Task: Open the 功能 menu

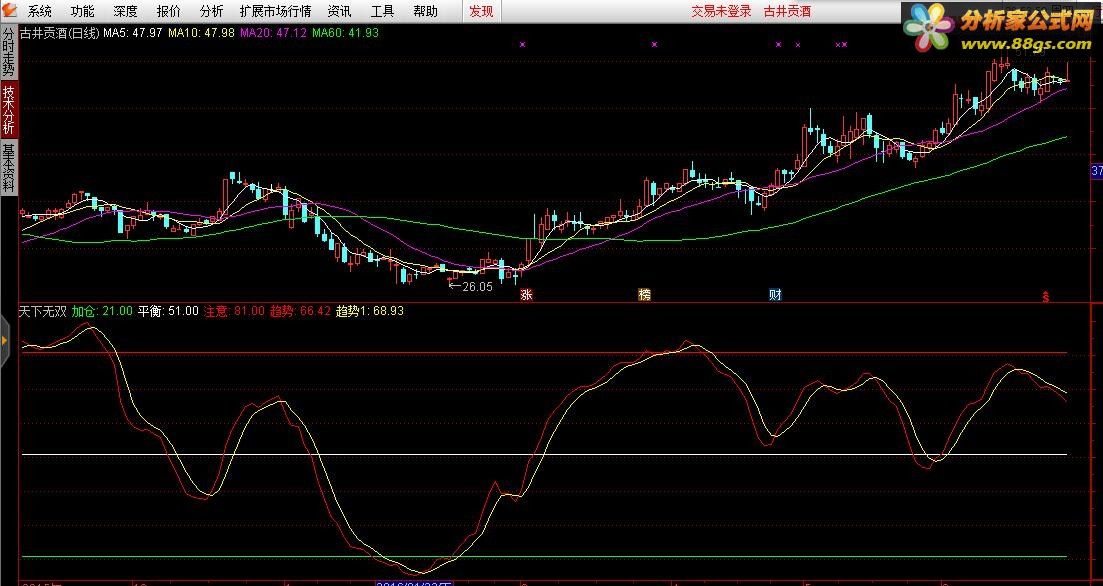Action: coord(82,11)
